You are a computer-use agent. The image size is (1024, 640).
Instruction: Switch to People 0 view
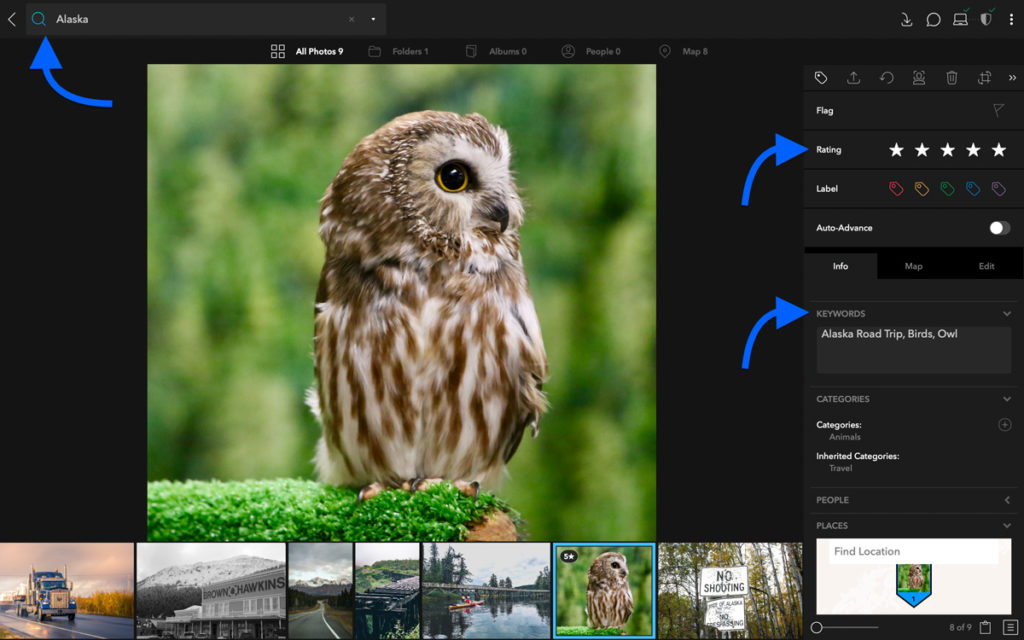point(591,51)
